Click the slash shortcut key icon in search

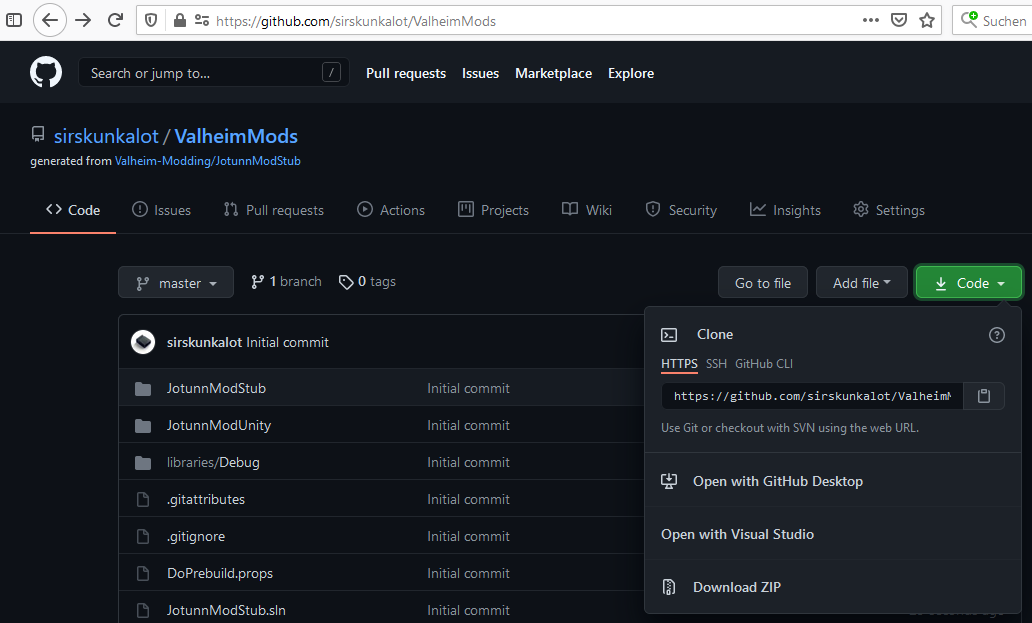tap(331, 72)
